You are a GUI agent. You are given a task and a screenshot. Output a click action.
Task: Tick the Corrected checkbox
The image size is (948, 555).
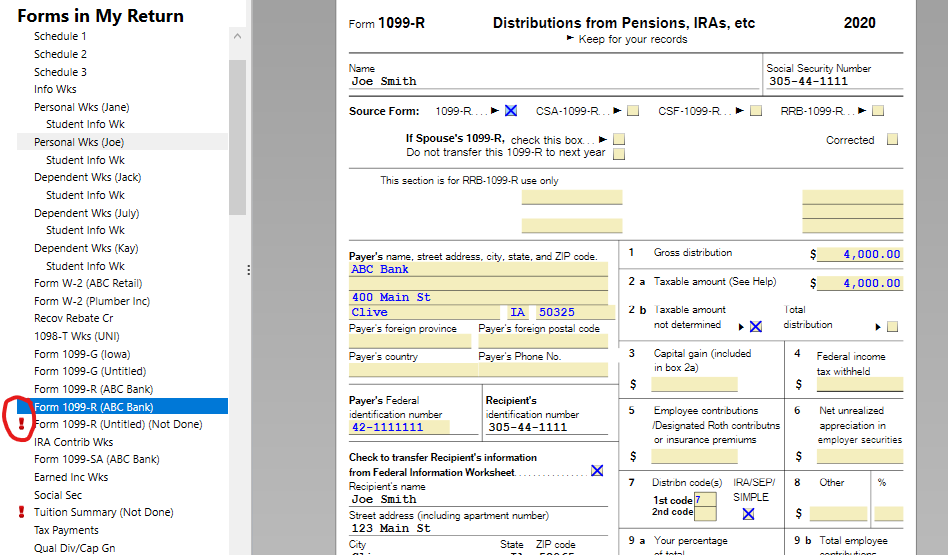pyautogui.click(x=892, y=140)
